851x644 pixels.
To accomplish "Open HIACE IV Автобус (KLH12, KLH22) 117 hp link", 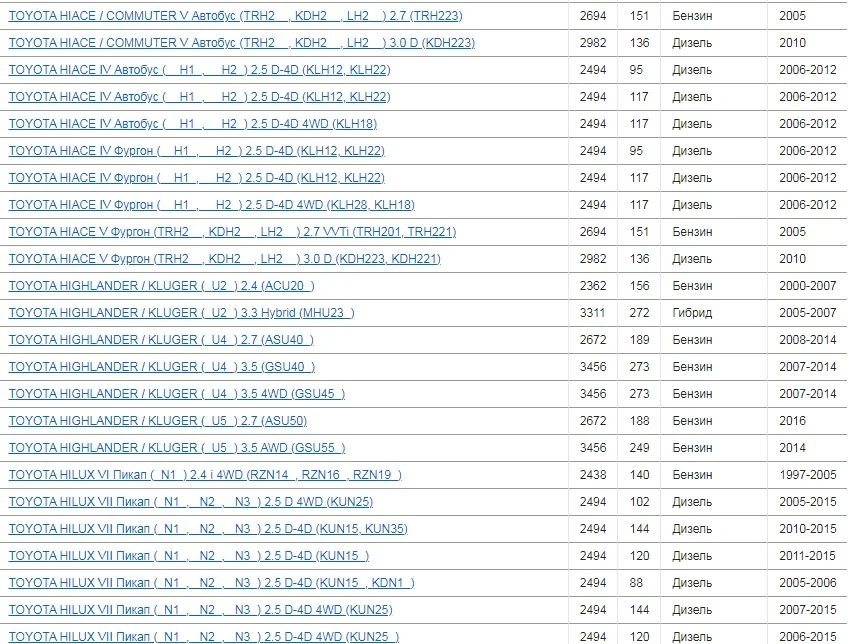I will (x=199, y=97).
